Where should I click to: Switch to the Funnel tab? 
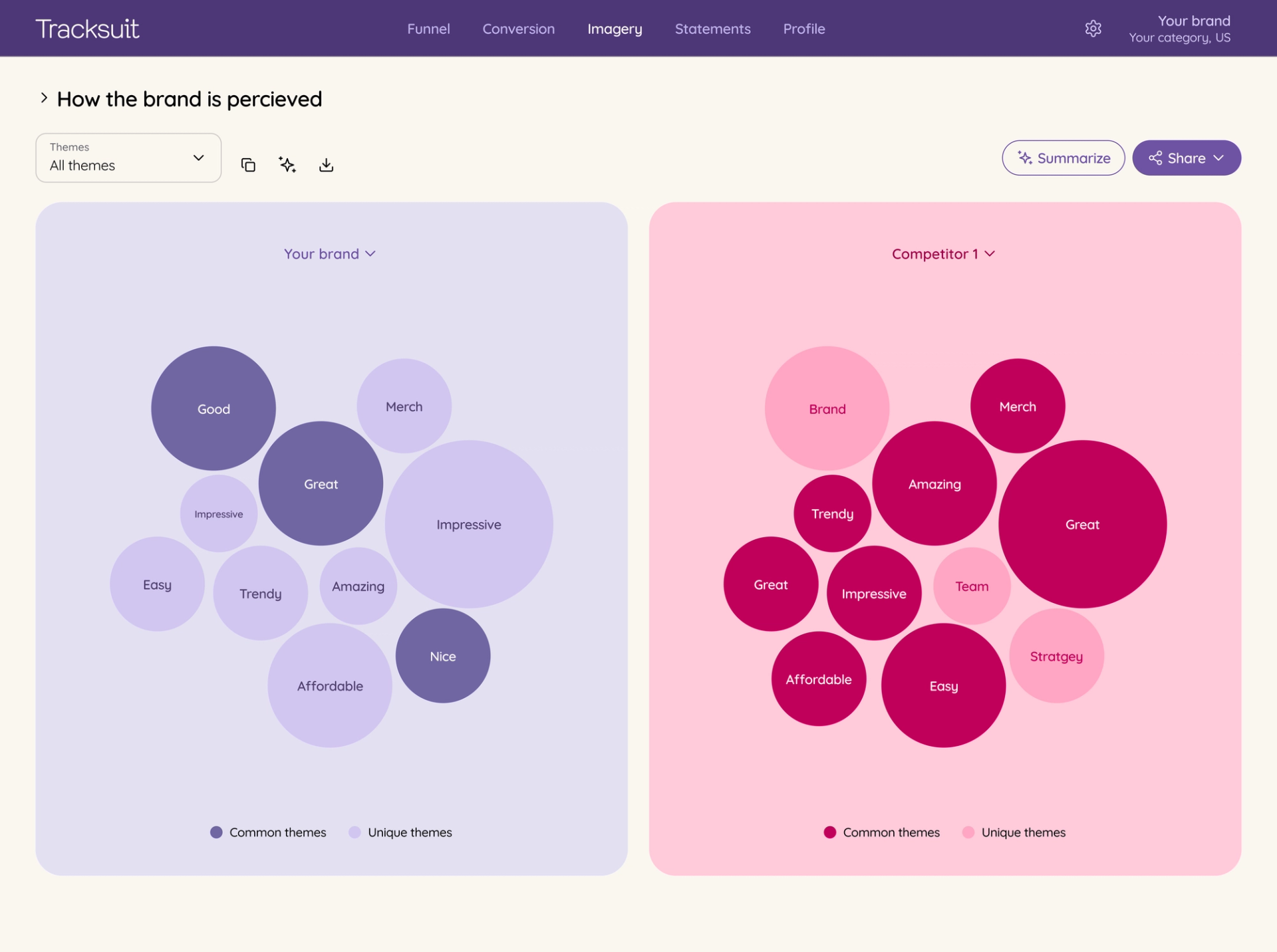pos(428,29)
